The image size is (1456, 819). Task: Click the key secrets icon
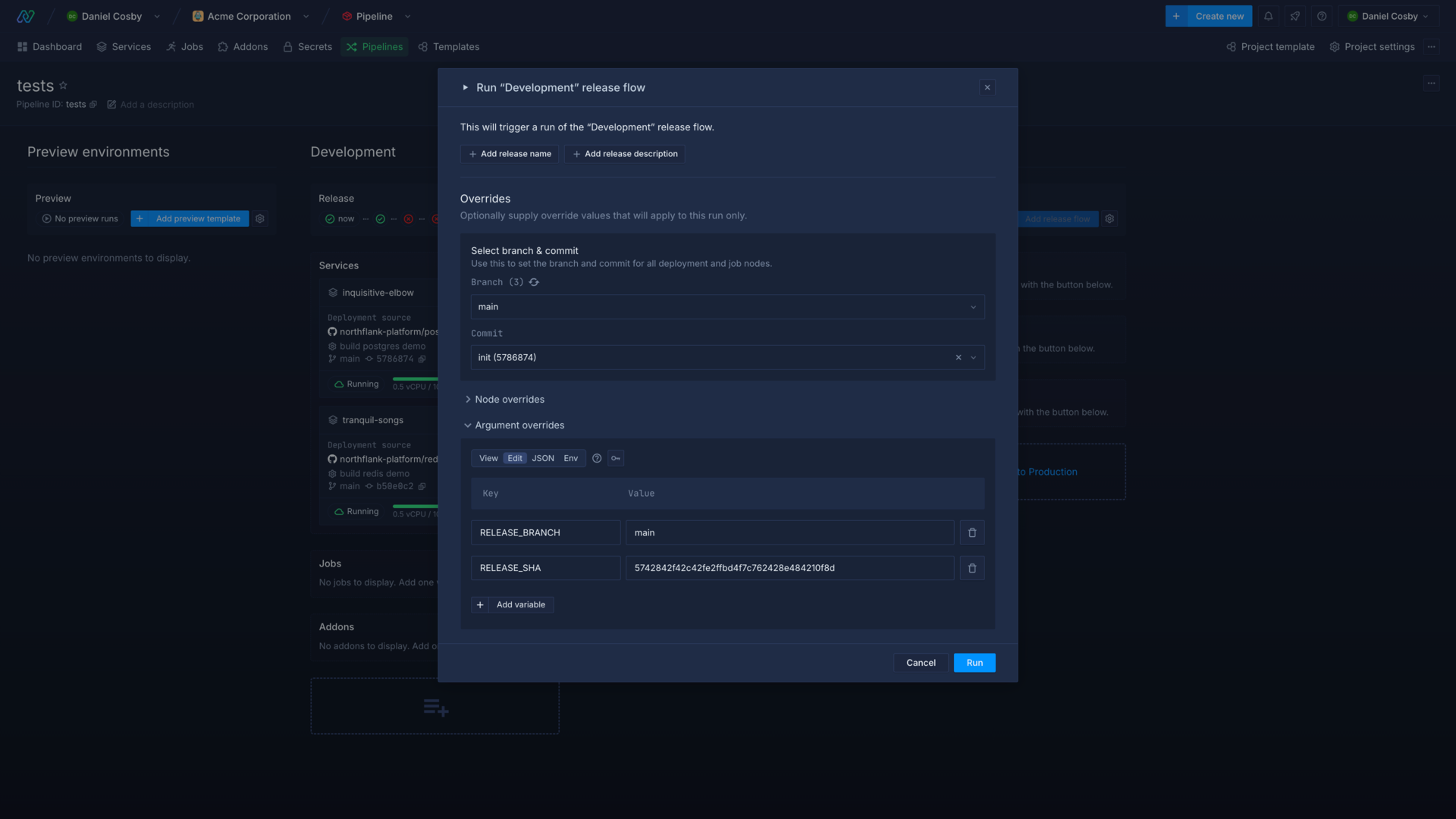coord(616,458)
